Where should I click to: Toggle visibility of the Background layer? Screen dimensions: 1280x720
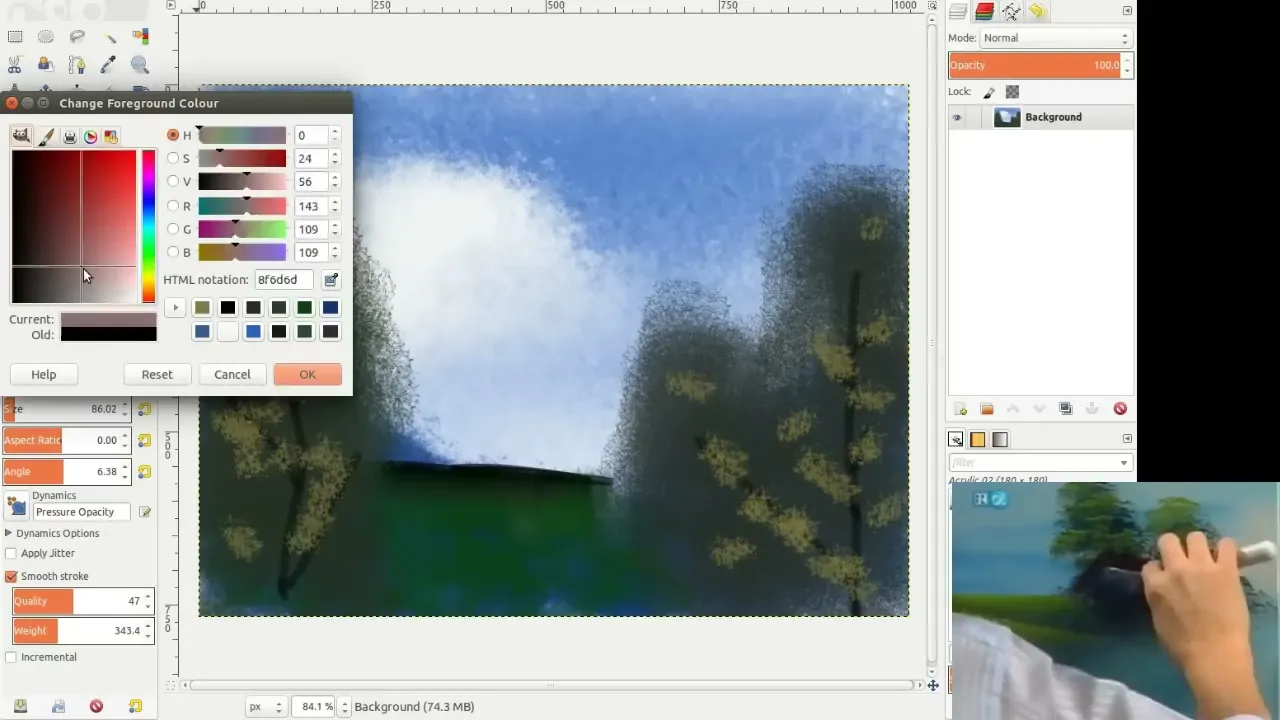pos(957,117)
